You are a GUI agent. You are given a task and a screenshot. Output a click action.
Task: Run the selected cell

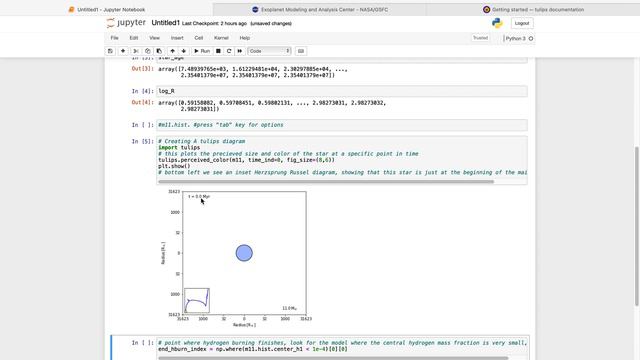[x=202, y=51]
